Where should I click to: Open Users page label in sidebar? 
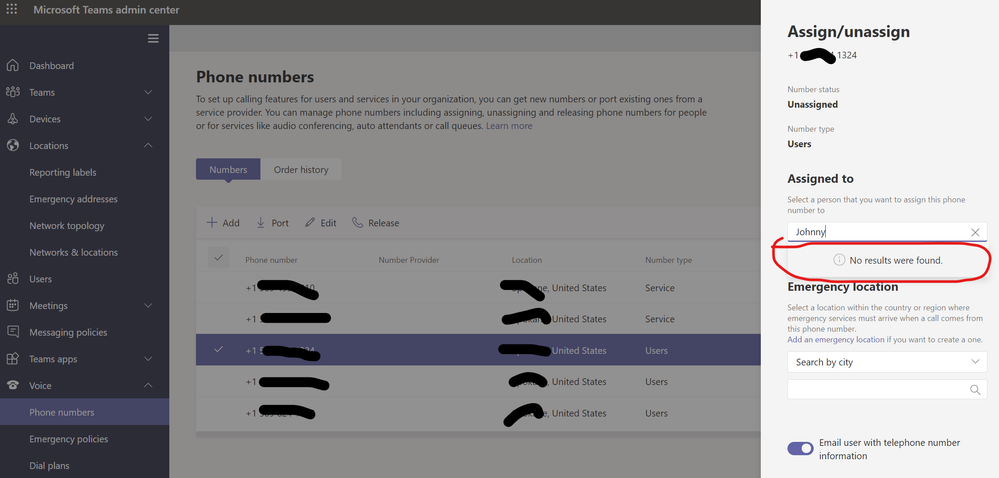[x=41, y=279]
